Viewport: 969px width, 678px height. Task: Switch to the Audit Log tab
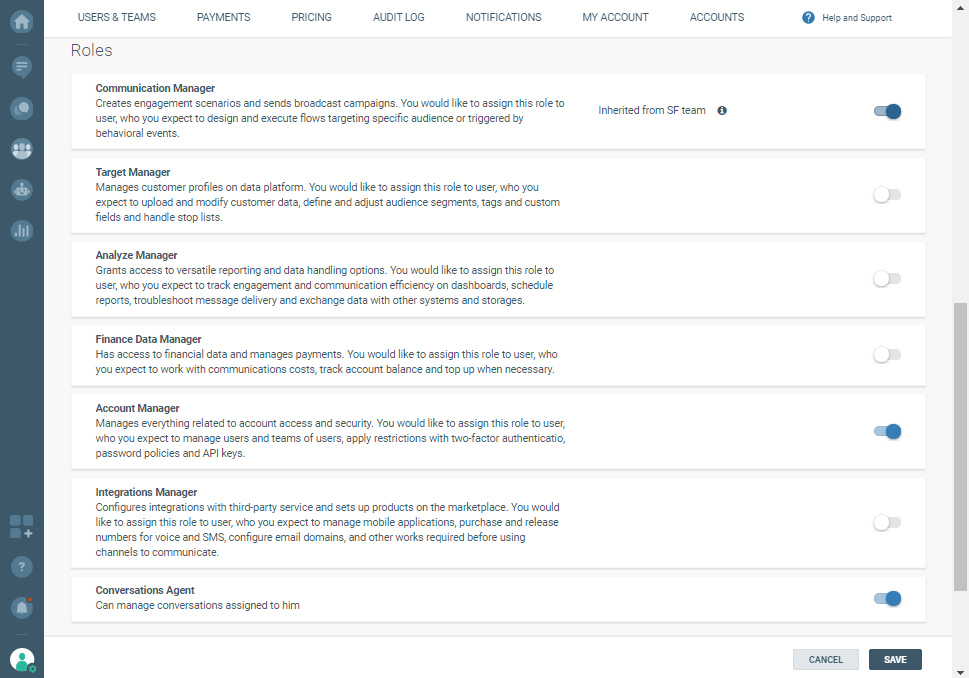click(398, 17)
